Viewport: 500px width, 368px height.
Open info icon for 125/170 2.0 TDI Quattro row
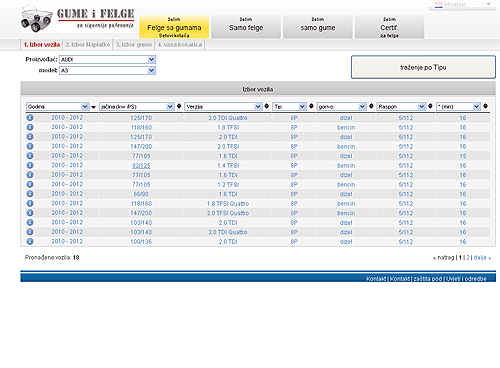click(x=30, y=118)
